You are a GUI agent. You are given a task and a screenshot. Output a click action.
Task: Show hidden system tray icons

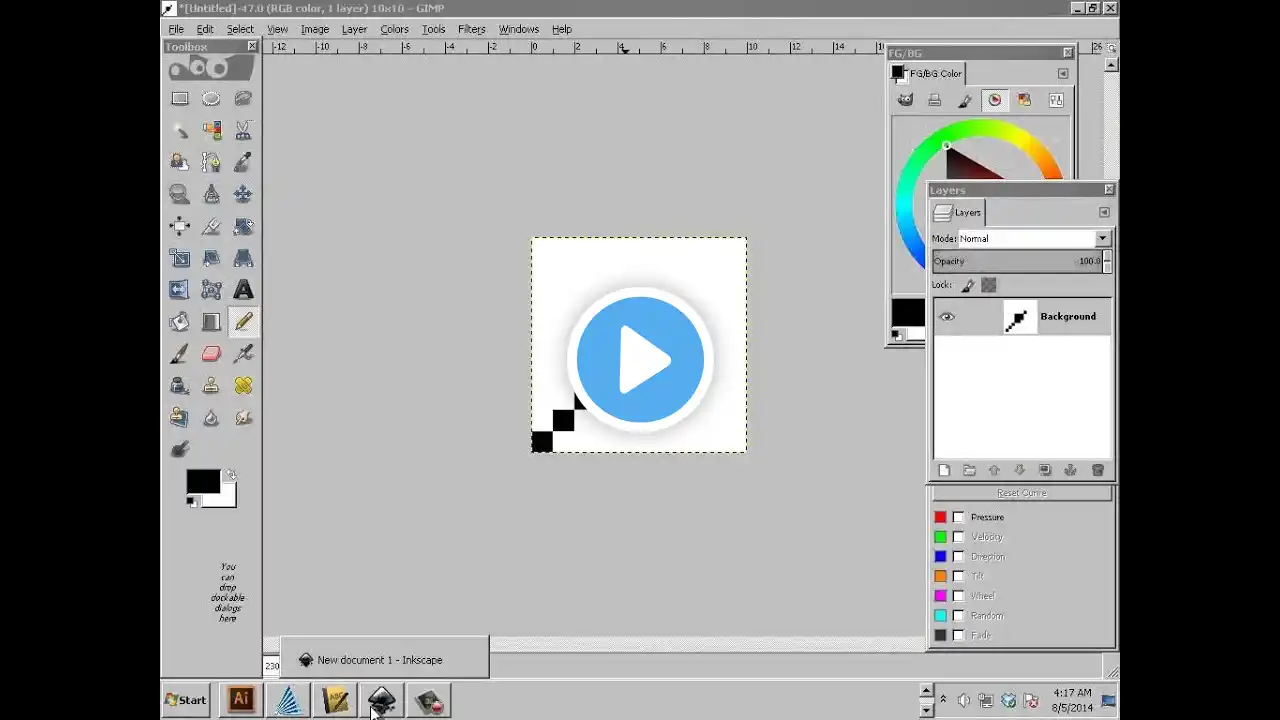[943, 700]
